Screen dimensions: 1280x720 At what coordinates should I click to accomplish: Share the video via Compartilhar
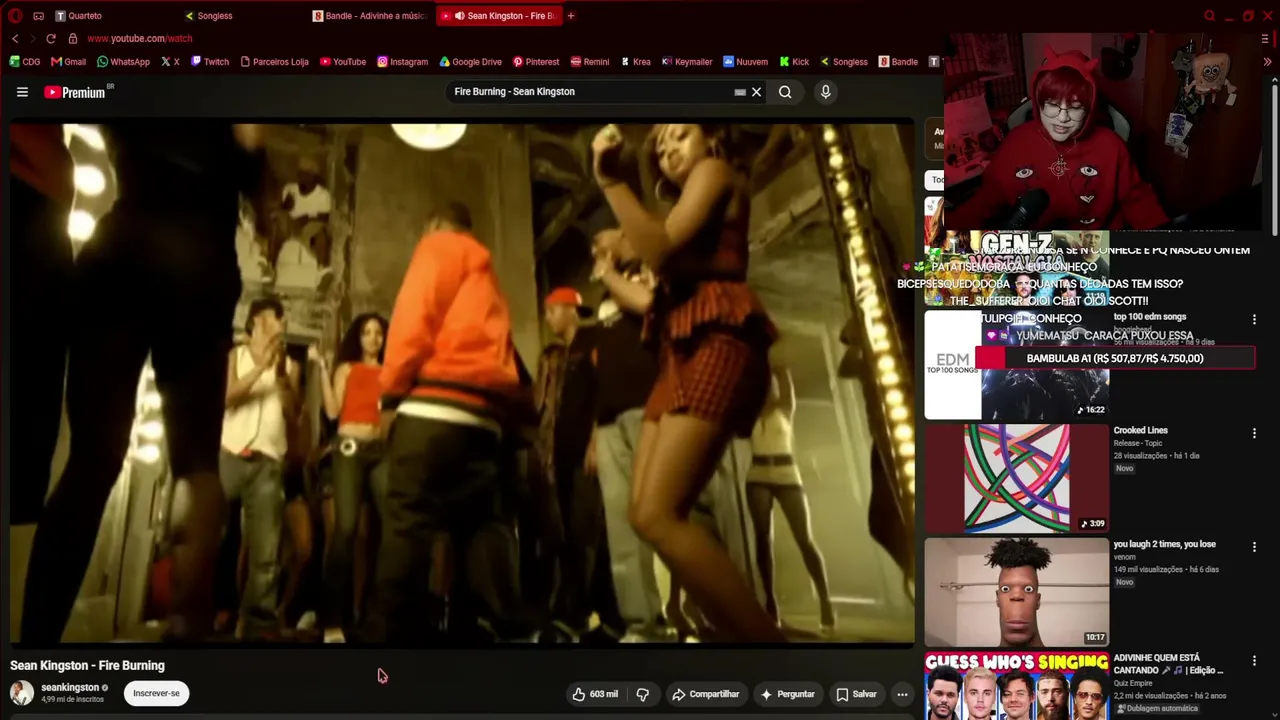coord(706,694)
